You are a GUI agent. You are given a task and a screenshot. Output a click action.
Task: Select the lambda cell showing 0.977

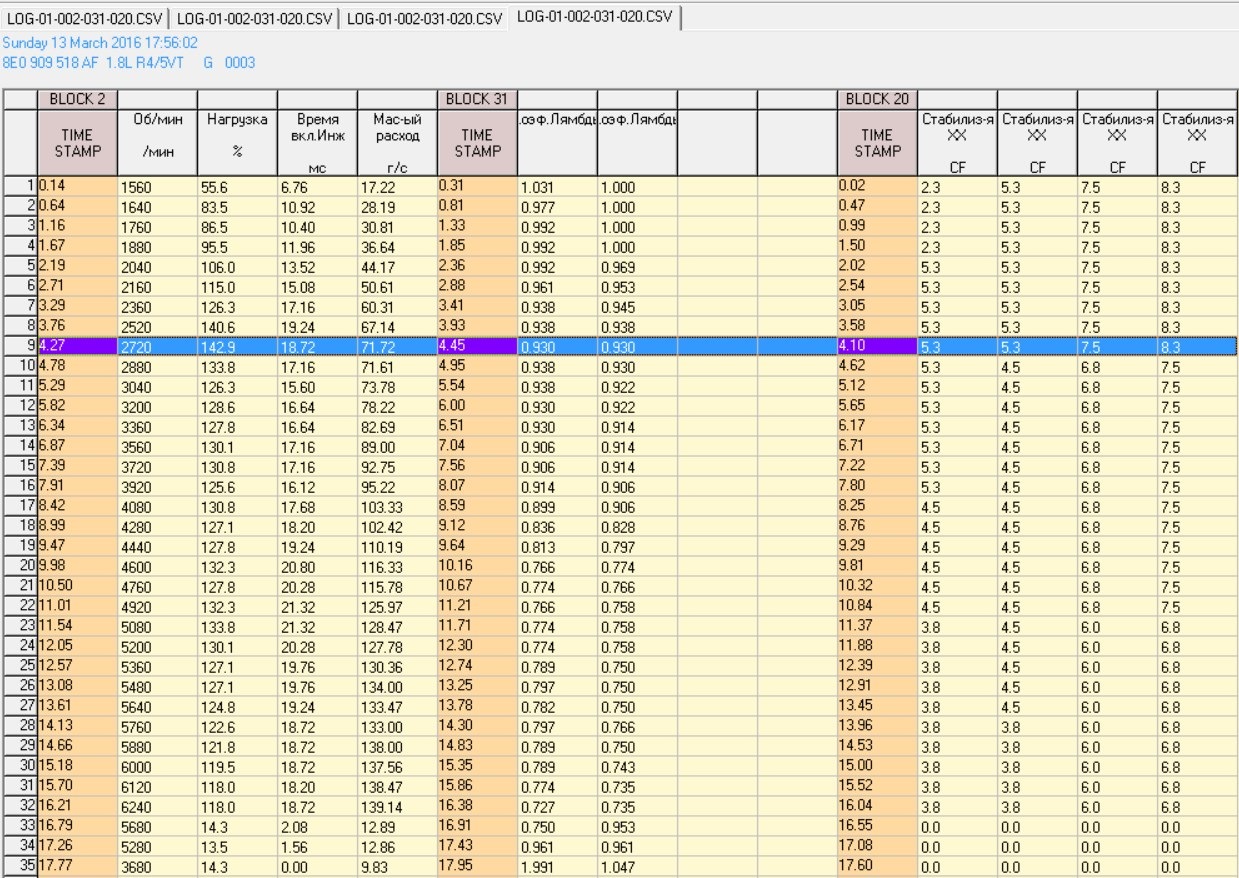tap(557, 207)
